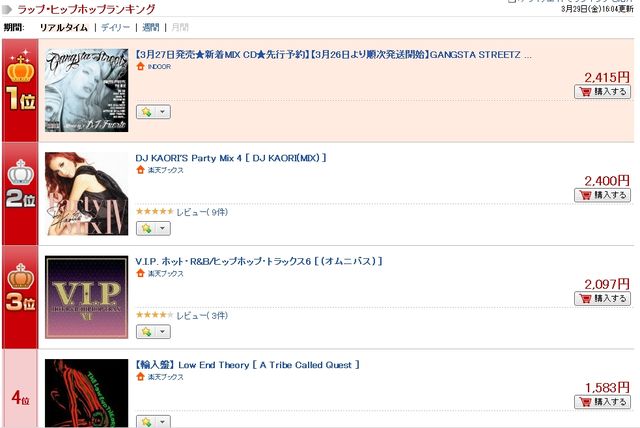Click 購入する button for 2,415円 item
This screenshot has width=640, height=428.
coord(602,92)
